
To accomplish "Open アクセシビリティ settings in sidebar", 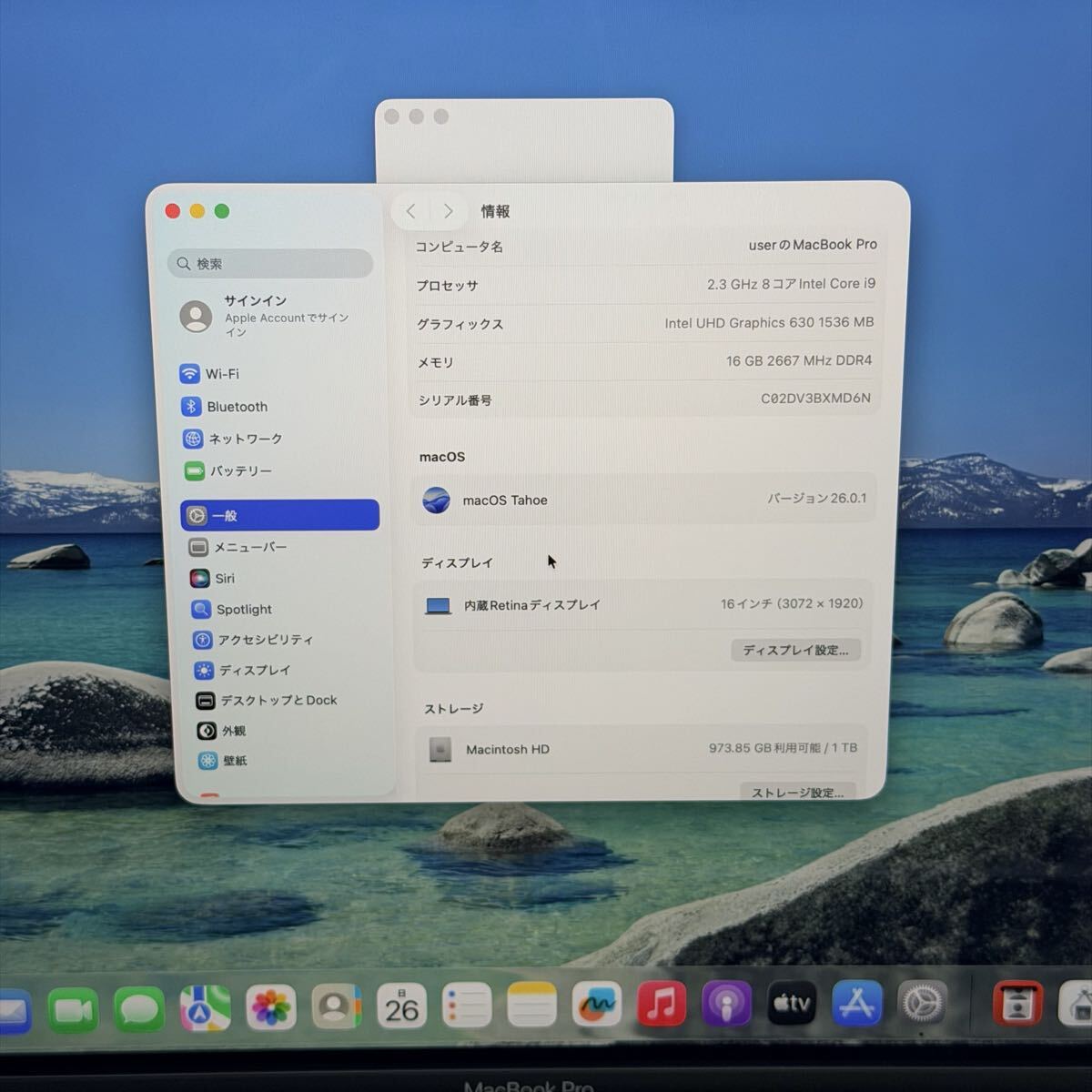I will (x=253, y=640).
